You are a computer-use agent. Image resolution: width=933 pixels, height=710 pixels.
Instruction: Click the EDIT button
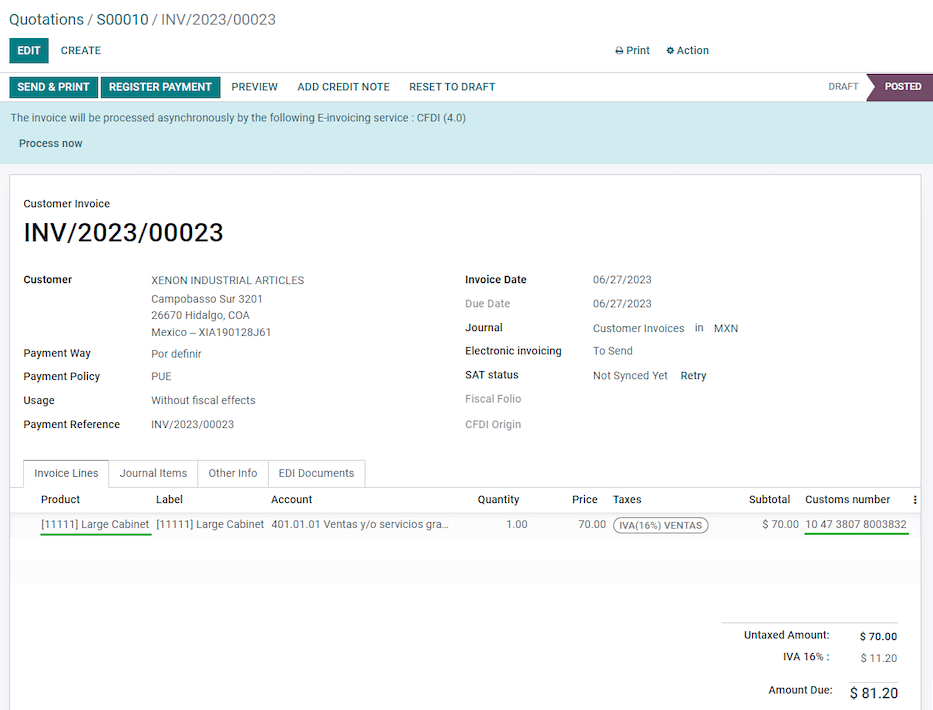point(28,50)
